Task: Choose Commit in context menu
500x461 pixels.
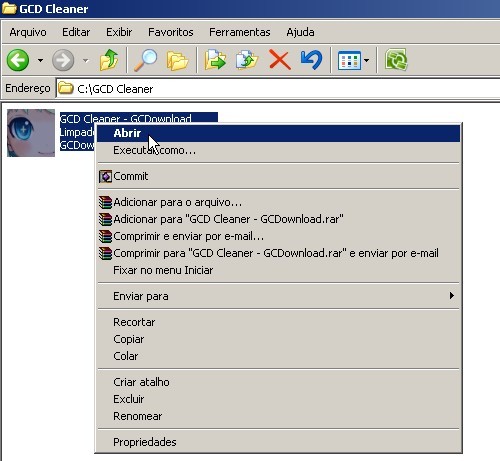Action: 278,176
